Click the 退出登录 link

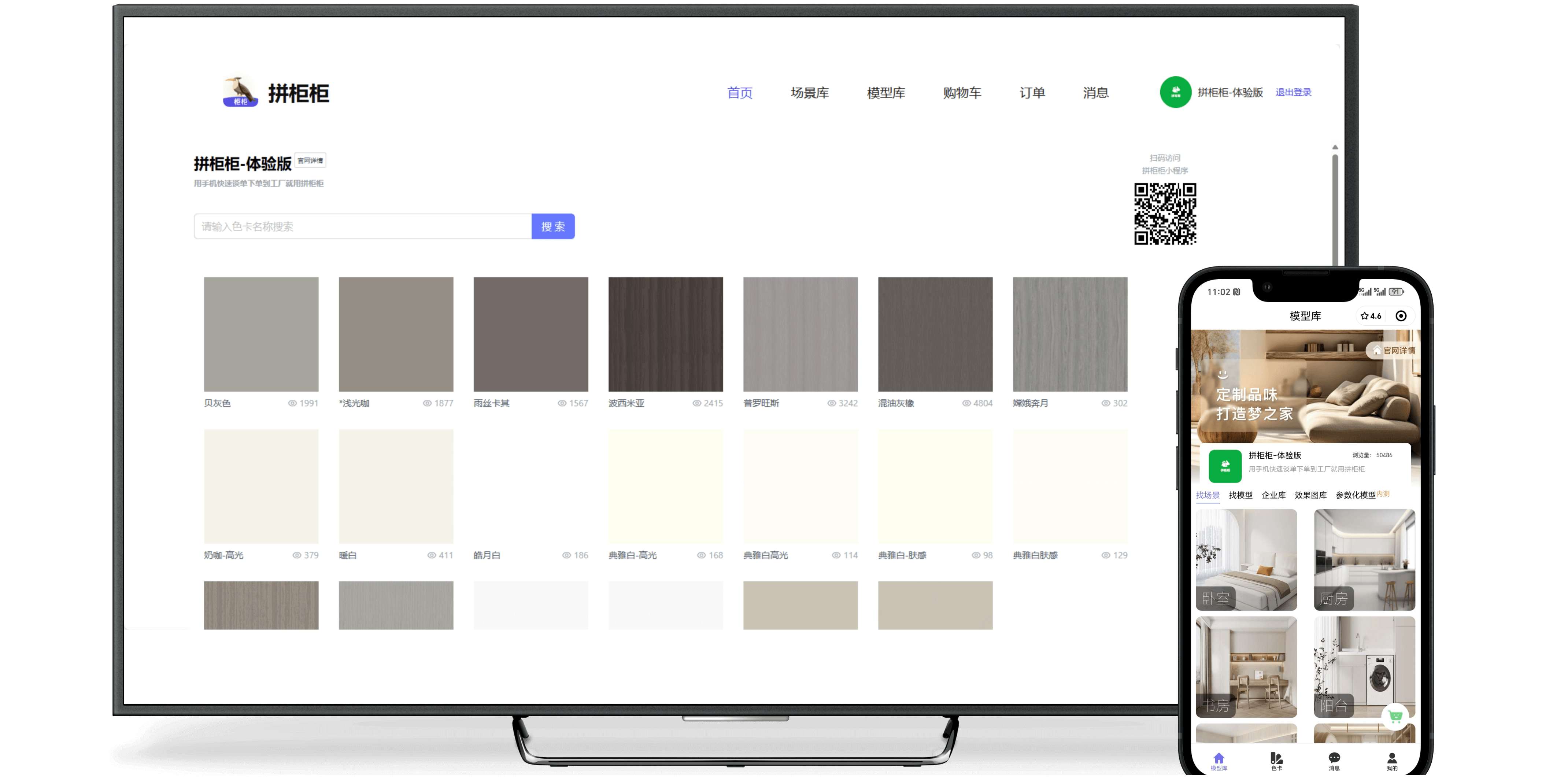click(x=1293, y=93)
